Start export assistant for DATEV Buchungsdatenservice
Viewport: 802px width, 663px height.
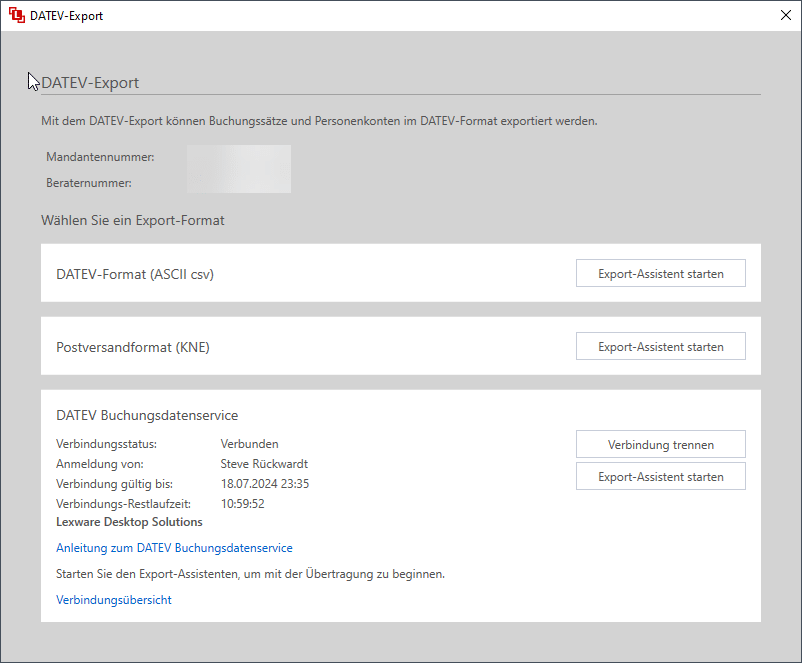coord(660,476)
